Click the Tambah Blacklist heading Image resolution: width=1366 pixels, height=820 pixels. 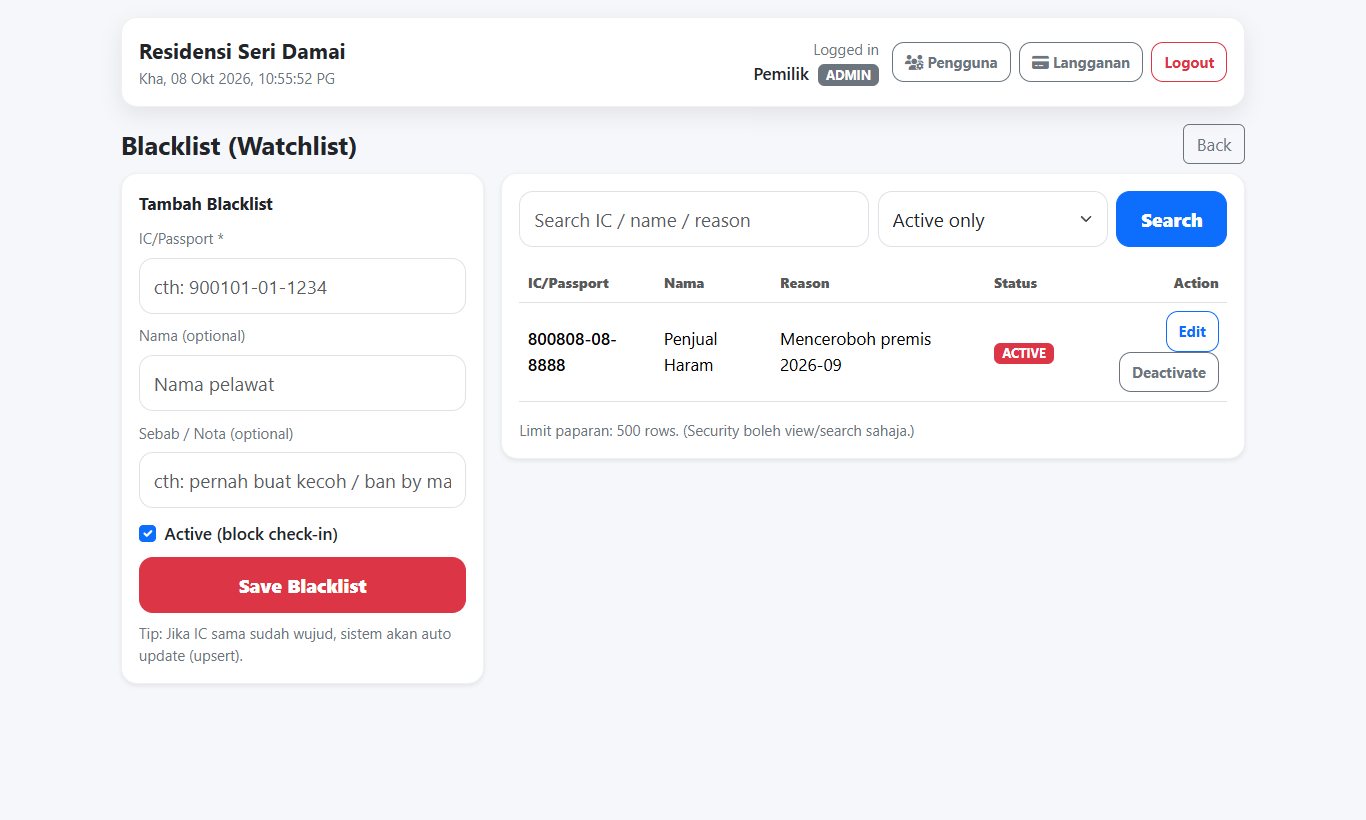[x=206, y=204]
